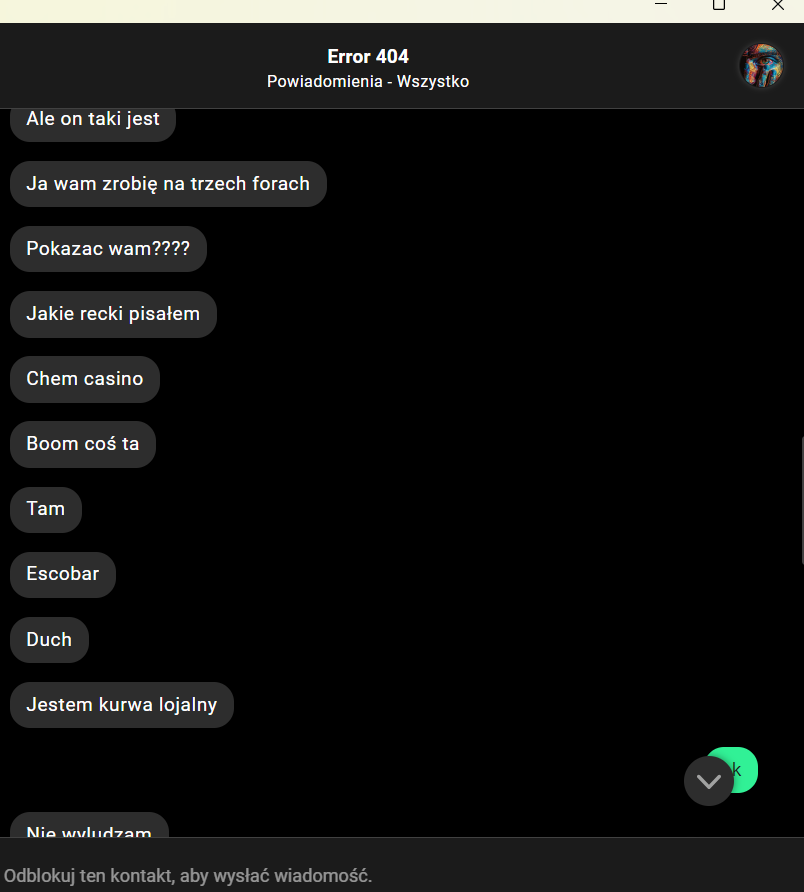Select the 'Boom coś ta' message bubble
Viewport: 804px width, 892px height.
[x=83, y=444]
